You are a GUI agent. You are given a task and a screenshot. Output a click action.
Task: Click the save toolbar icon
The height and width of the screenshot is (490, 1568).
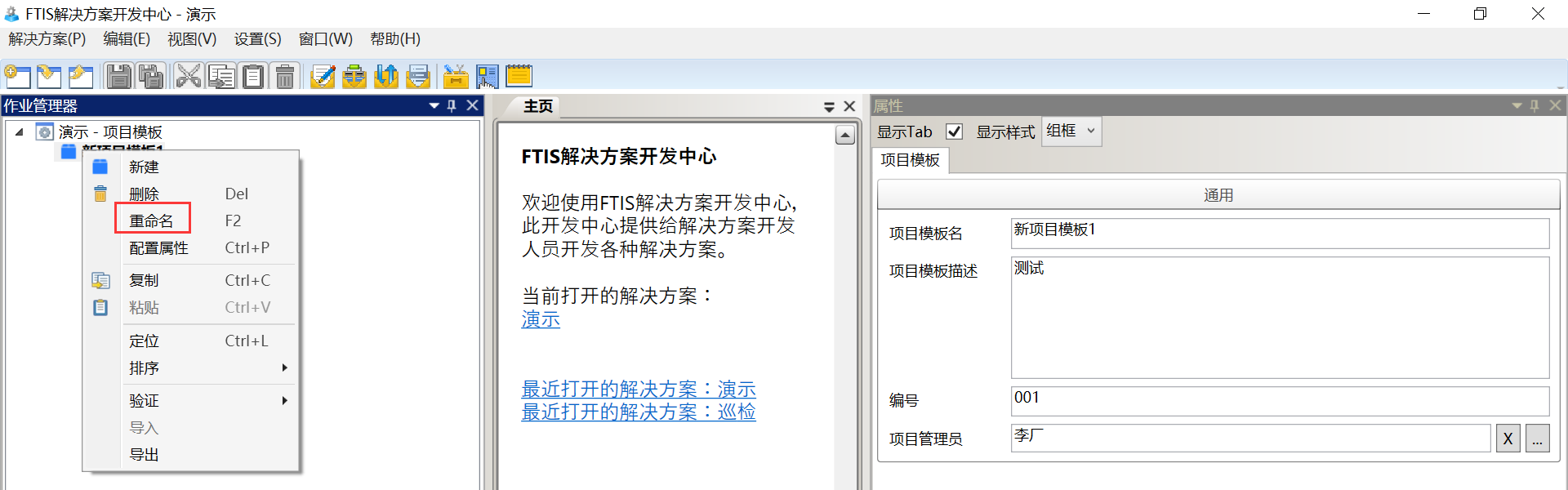pyautogui.click(x=119, y=77)
